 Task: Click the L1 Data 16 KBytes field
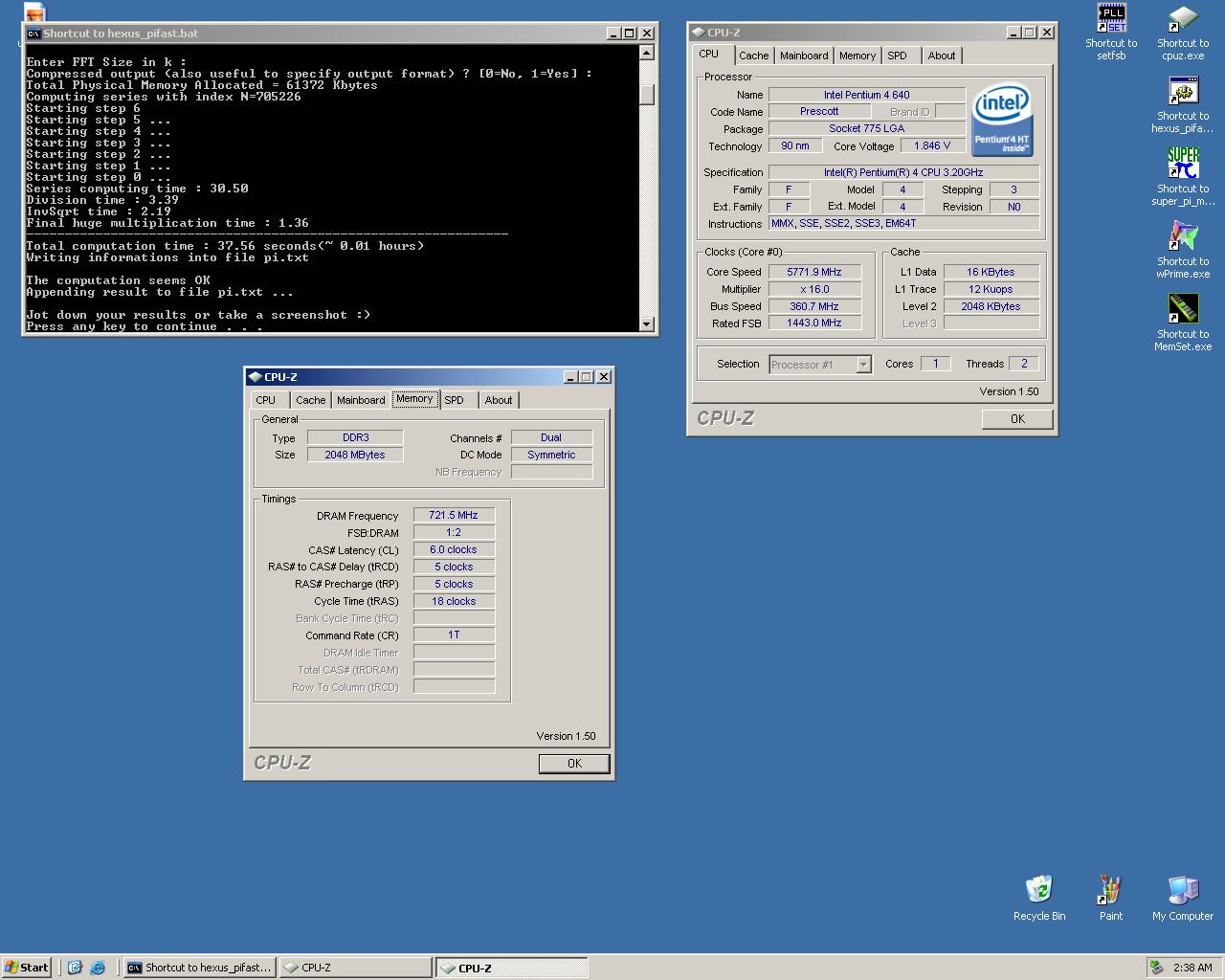(x=991, y=272)
